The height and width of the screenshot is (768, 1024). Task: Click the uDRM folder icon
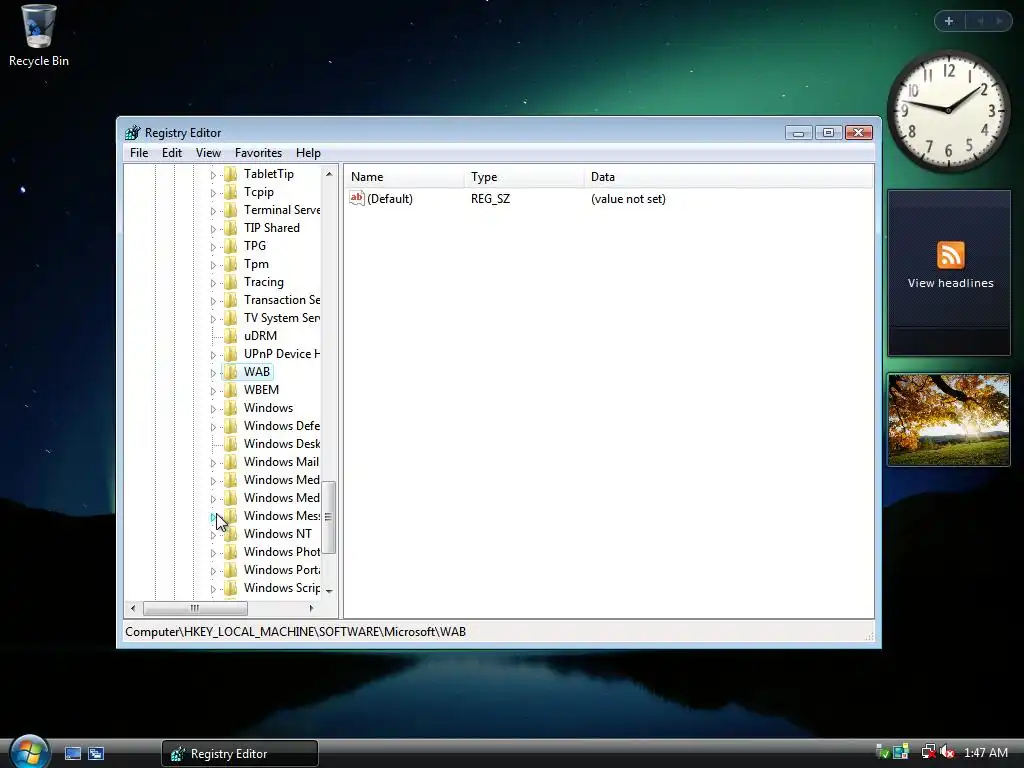pyautogui.click(x=231, y=336)
